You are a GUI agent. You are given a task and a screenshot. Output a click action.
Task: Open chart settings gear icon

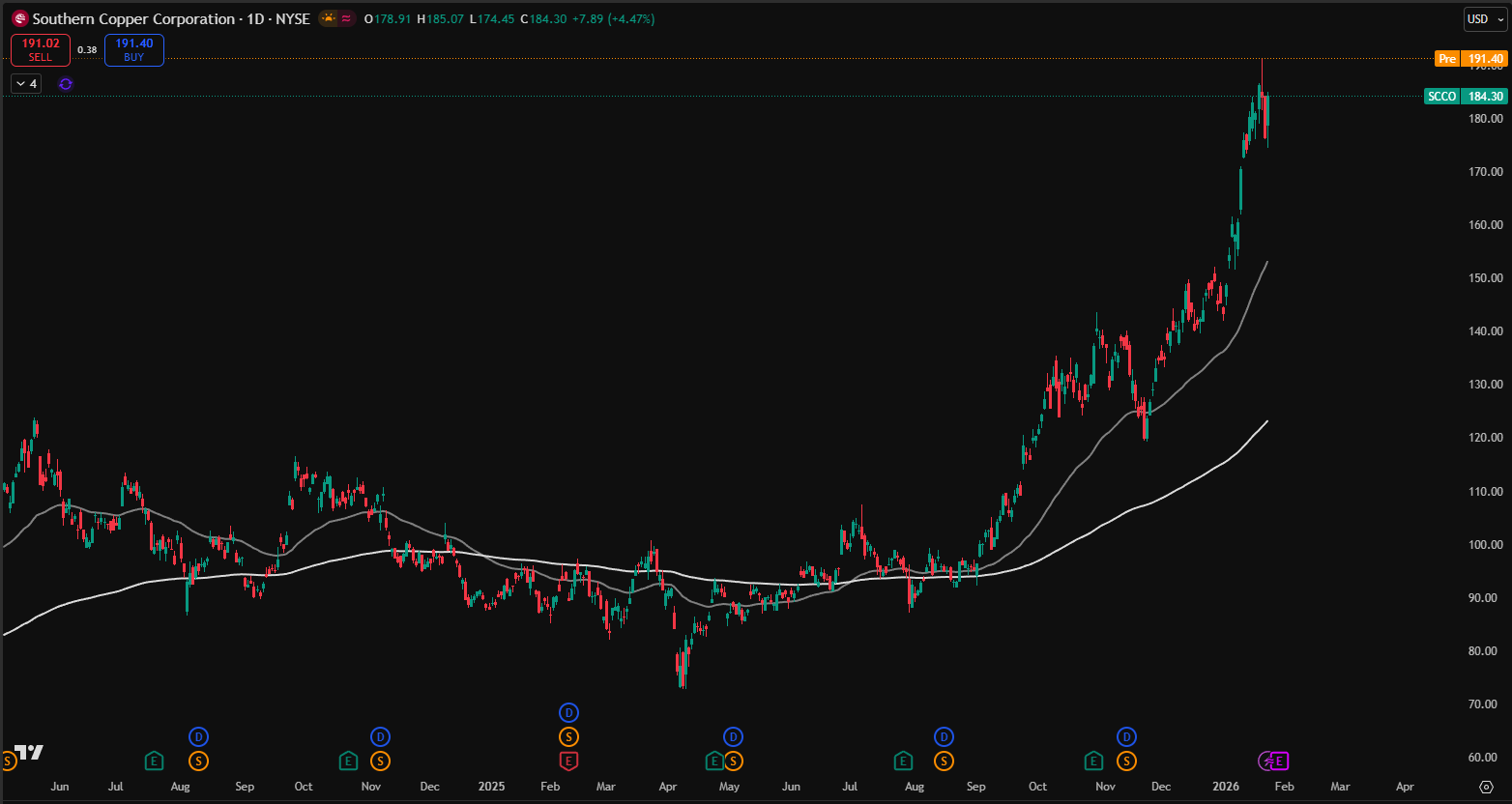[1487, 787]
